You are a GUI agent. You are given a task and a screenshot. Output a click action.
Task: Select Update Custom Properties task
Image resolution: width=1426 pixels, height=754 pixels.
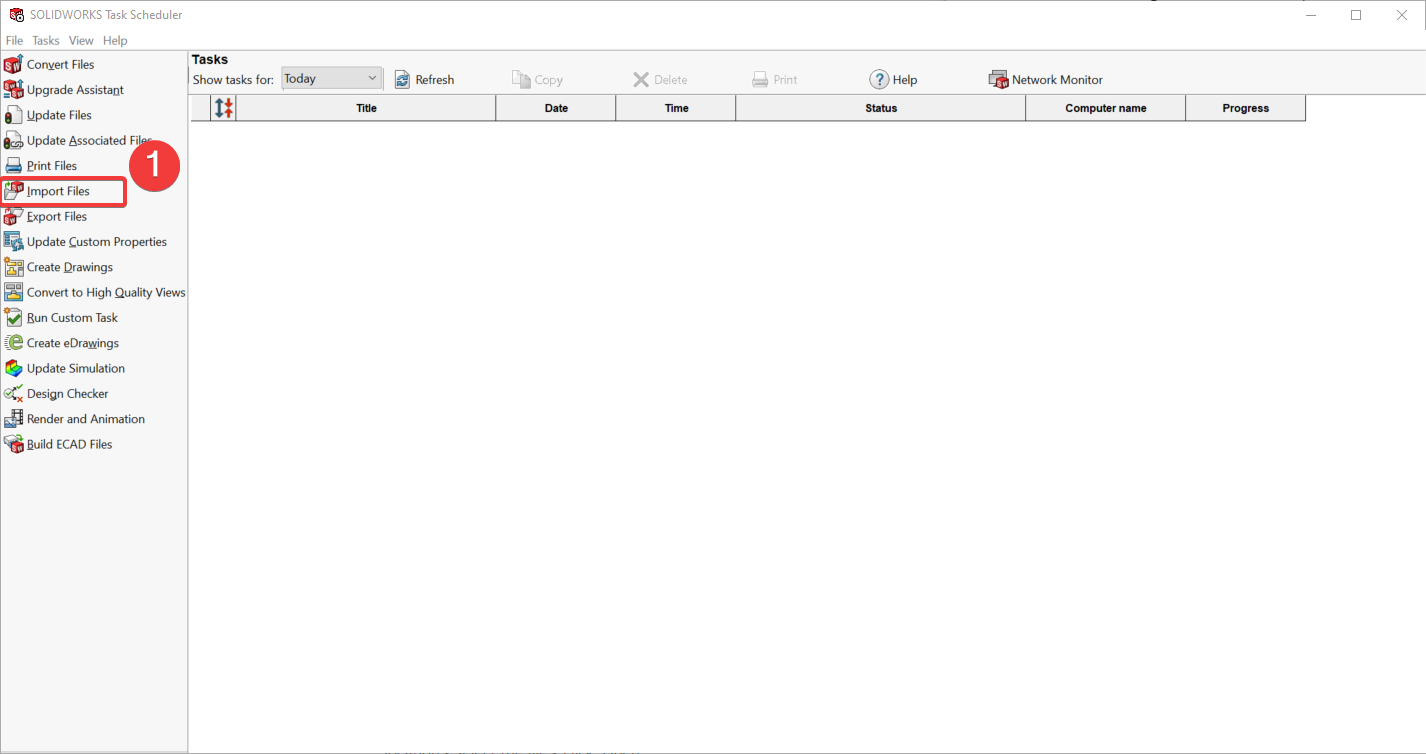[85, 242]
